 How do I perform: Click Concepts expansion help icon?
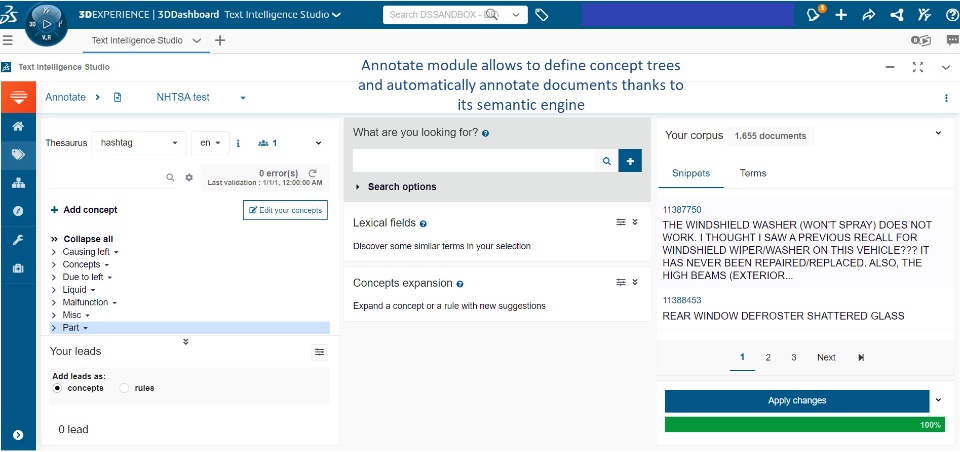click(x=460, y=284)
